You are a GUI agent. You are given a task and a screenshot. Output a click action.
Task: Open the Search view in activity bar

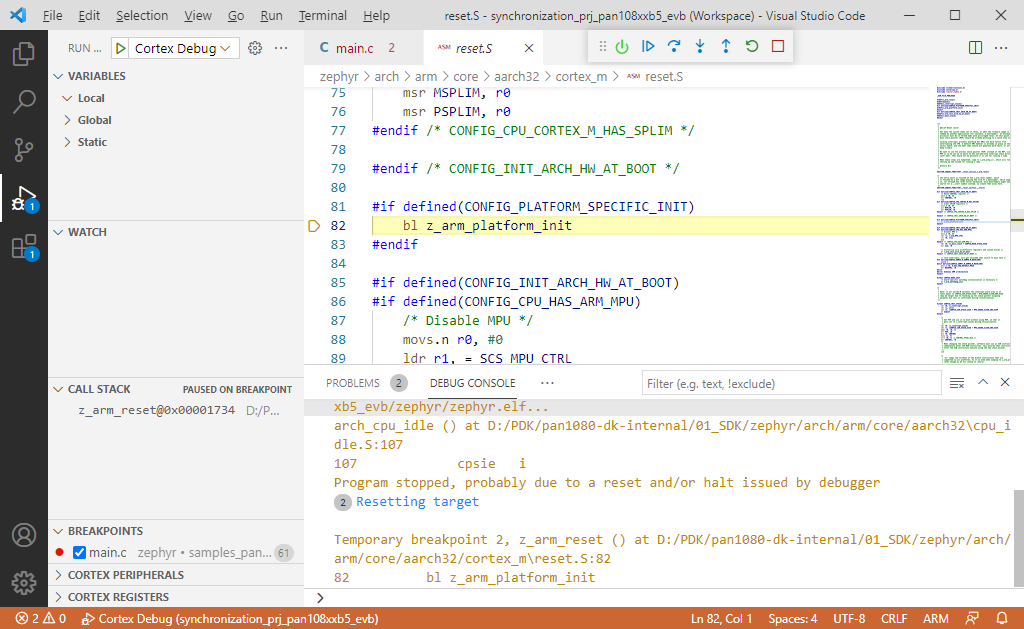(24, 101)
